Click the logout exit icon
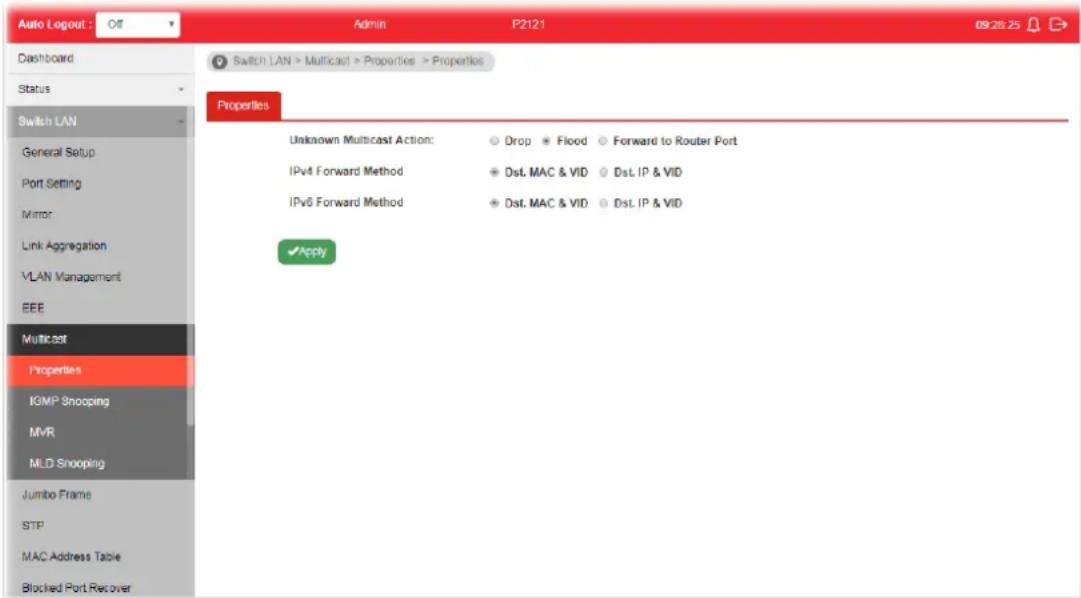The height and width of the screenshot is (598, 1081). [x=1058, y=25]
